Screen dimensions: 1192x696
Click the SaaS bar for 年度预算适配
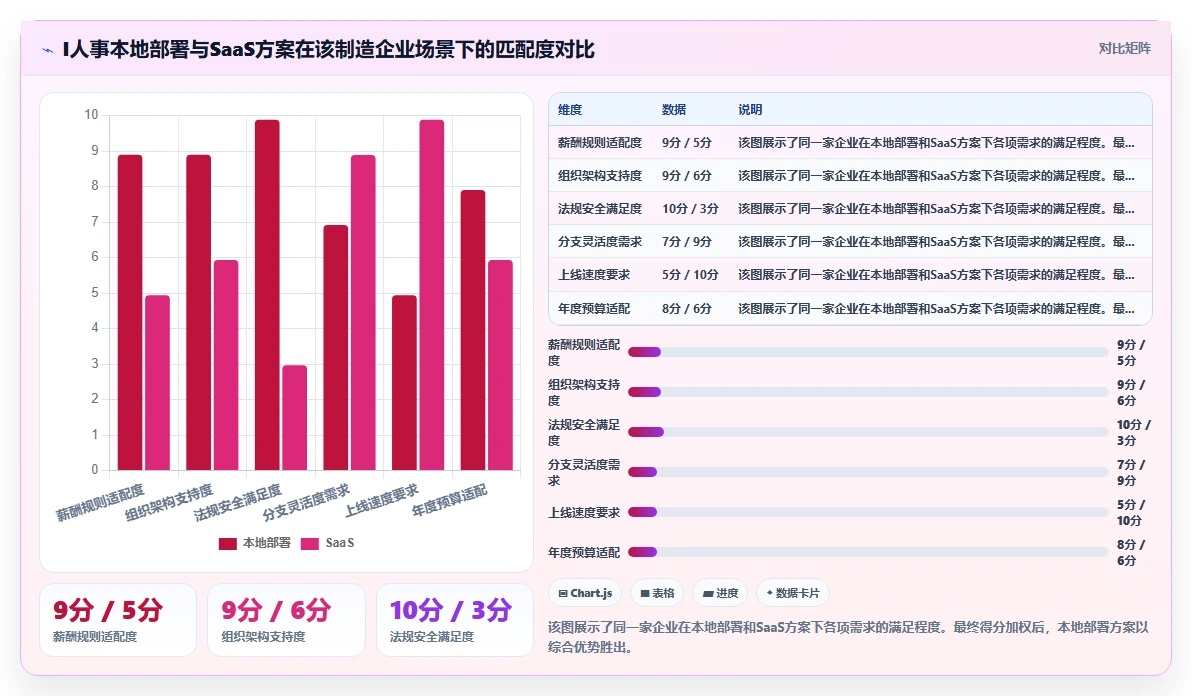pos(500,365)
